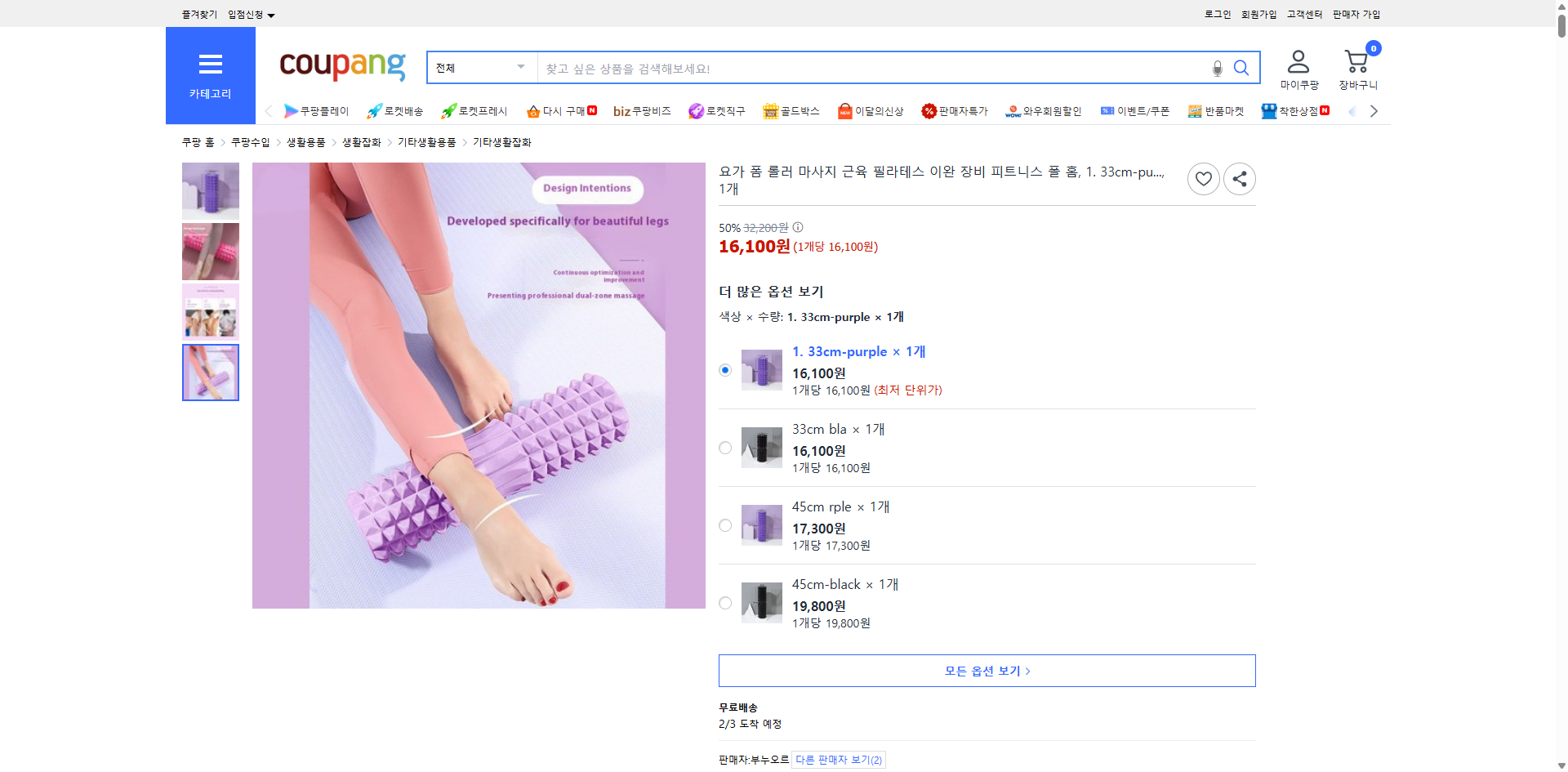Click the voice search microphone

tap(1216, 68)
